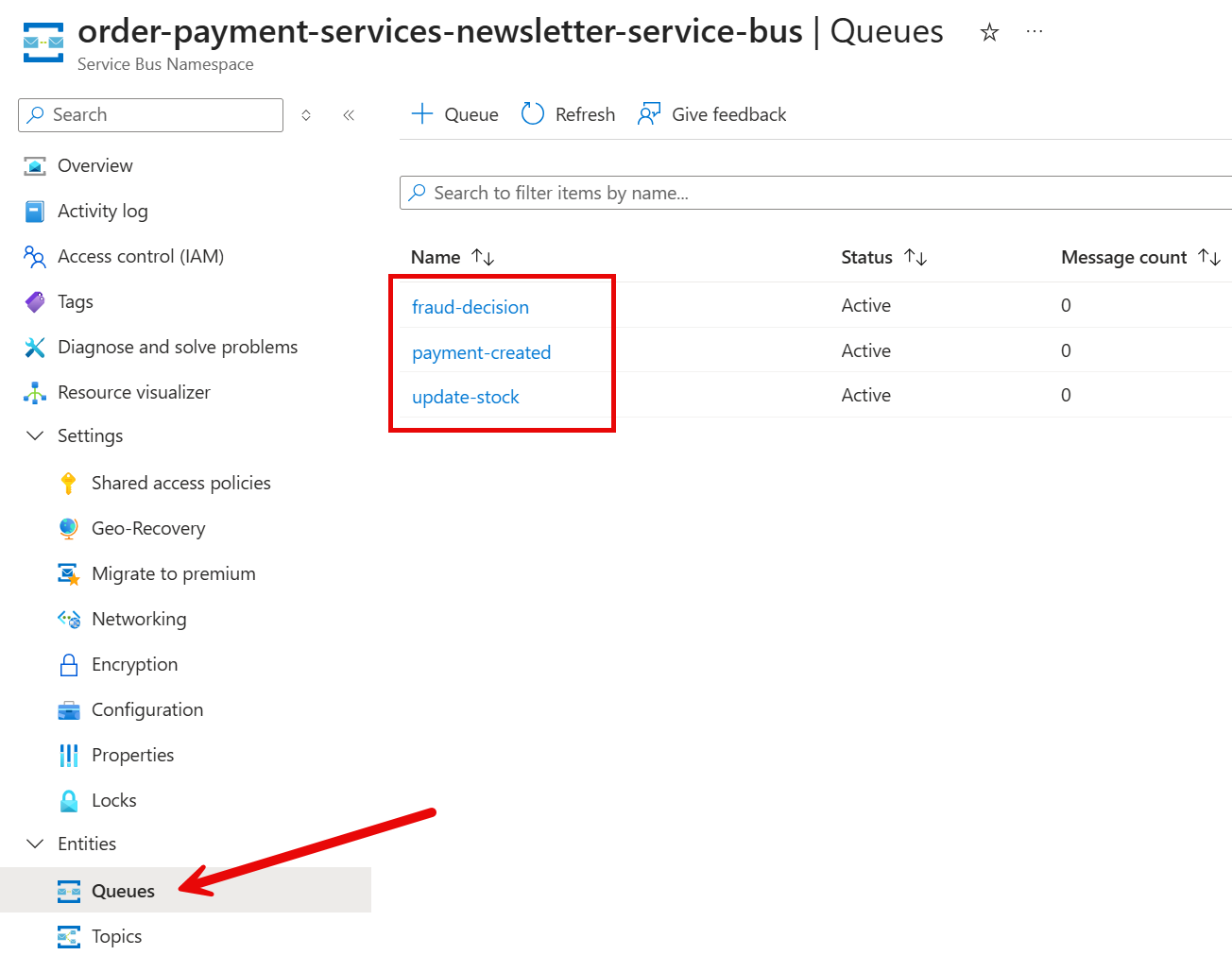Collapse the Entities section
The width and height of the screenshot is (1232, 955).
click(x=35, y=844)
